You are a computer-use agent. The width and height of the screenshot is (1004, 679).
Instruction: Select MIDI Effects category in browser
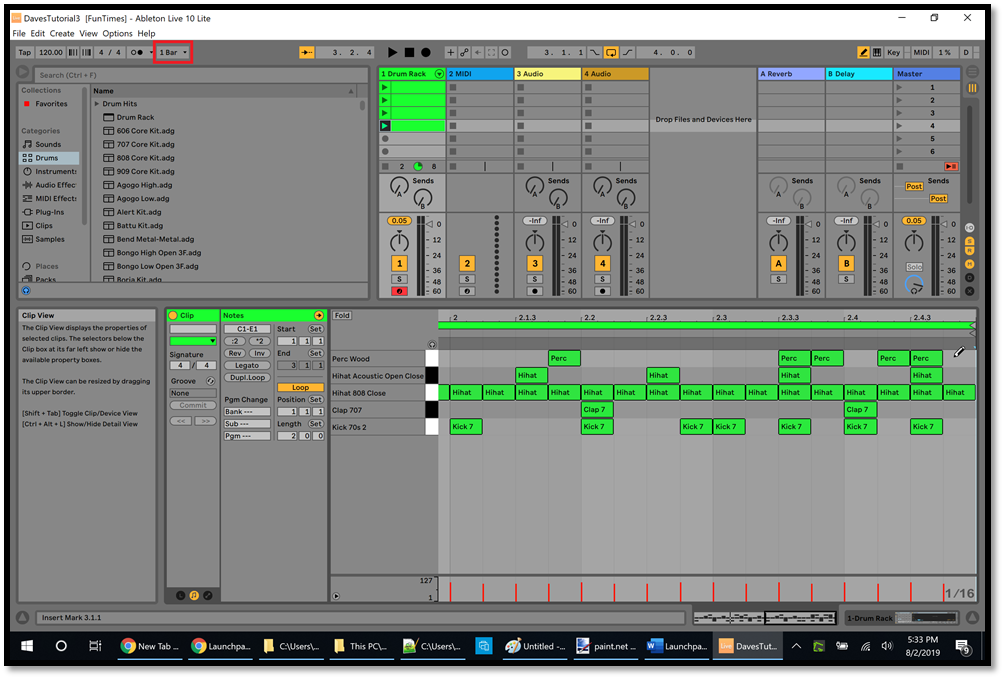[x=49, y=199]
